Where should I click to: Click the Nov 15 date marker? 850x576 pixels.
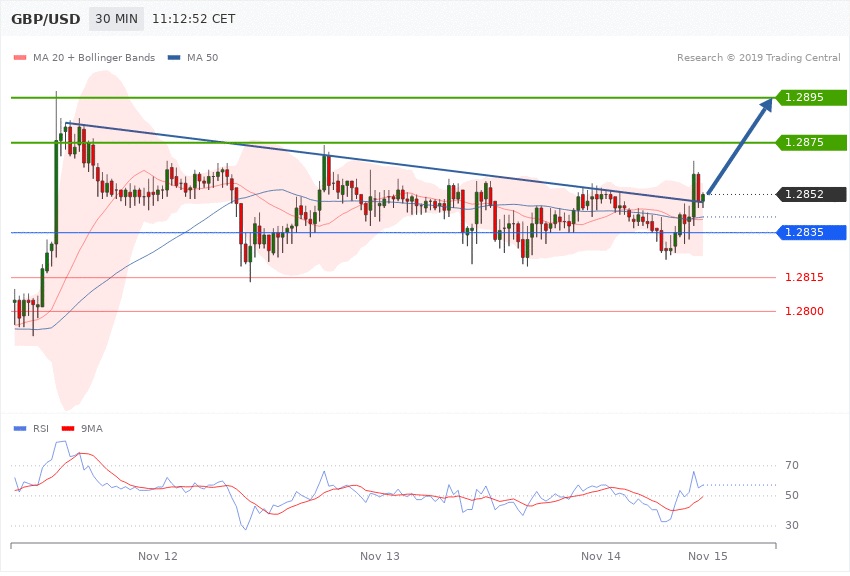707,555
